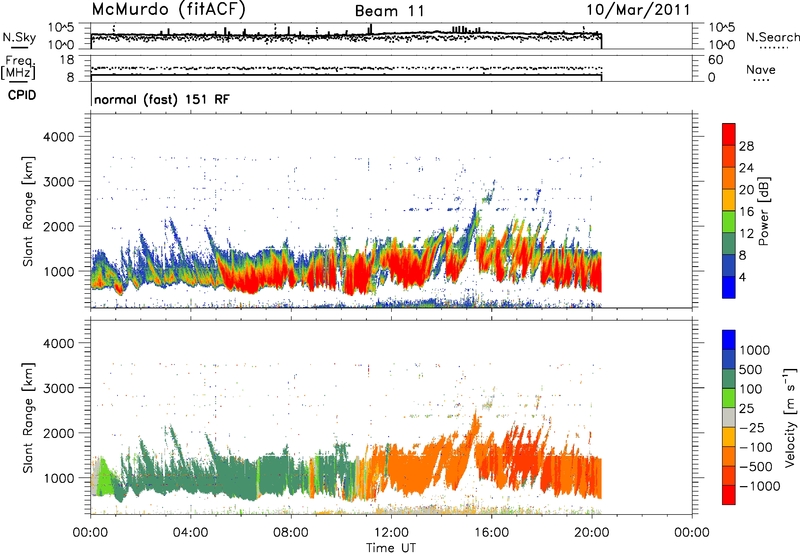Click the "16" tick on the Power colorbar
This screenshot has height=554, width=800.
tap(746, 212)
